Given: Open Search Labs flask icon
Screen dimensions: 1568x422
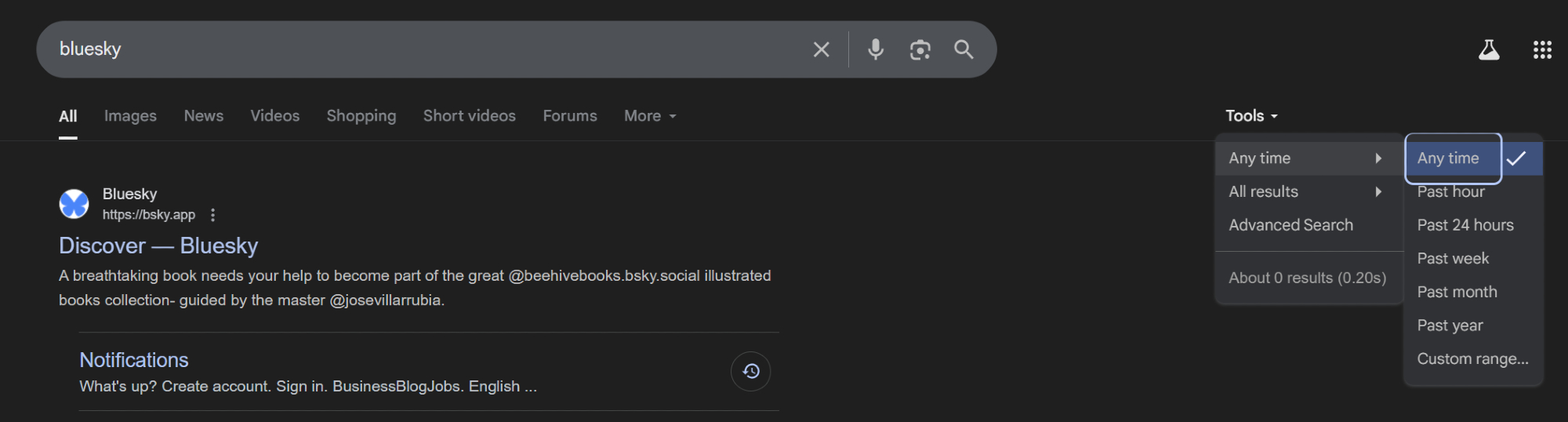Looking at the screenshot, I should (x=1488, y=50).
